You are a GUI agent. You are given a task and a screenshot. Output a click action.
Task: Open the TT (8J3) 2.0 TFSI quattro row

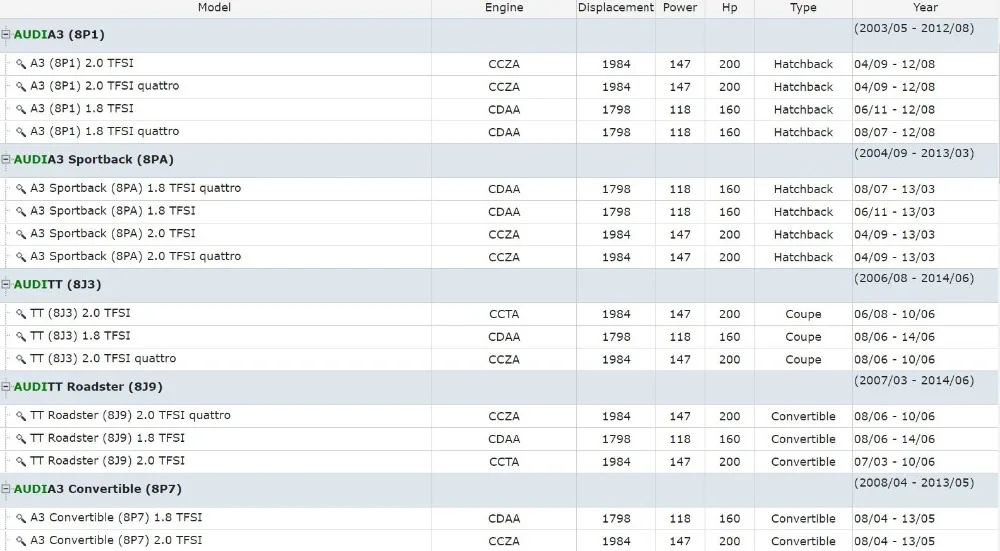coord(500,359)
